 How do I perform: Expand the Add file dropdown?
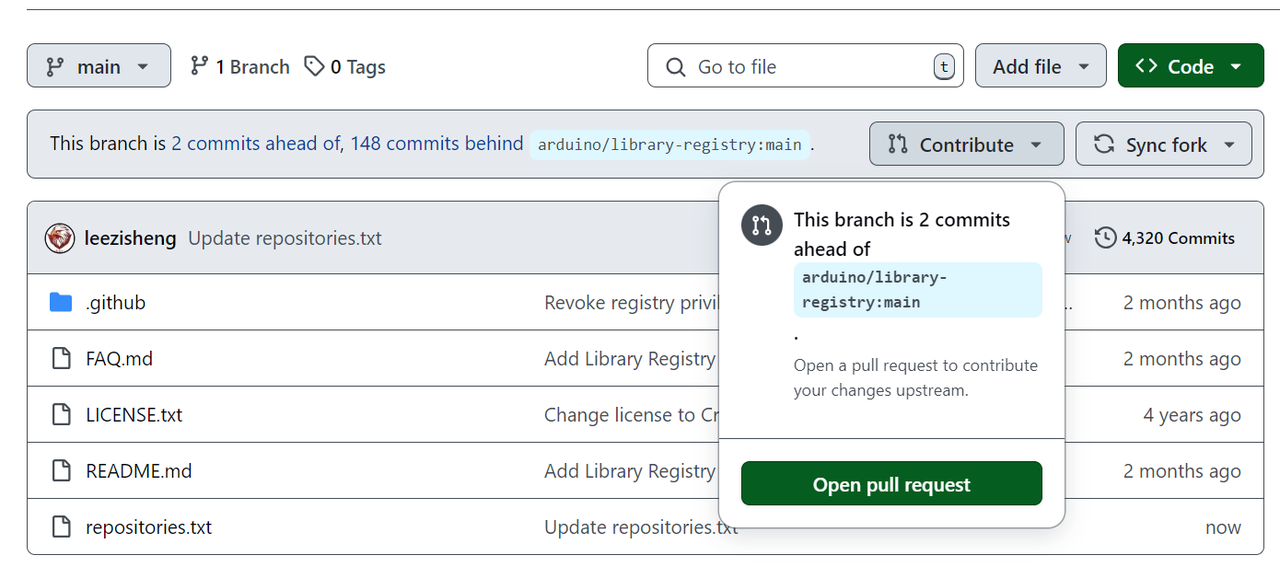coord(1040,66)
